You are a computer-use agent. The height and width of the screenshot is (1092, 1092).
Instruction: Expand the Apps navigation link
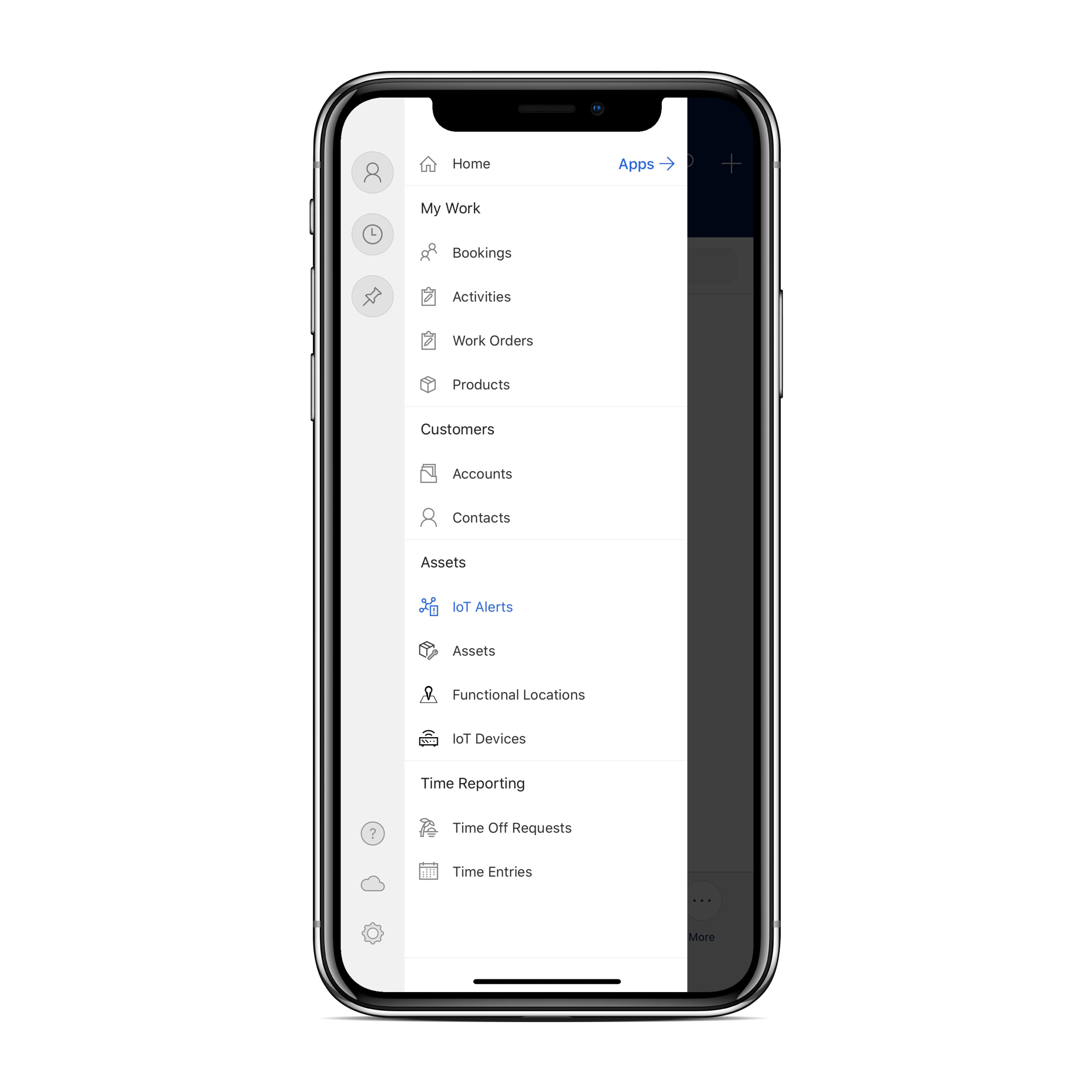click(x=645, y=163)
